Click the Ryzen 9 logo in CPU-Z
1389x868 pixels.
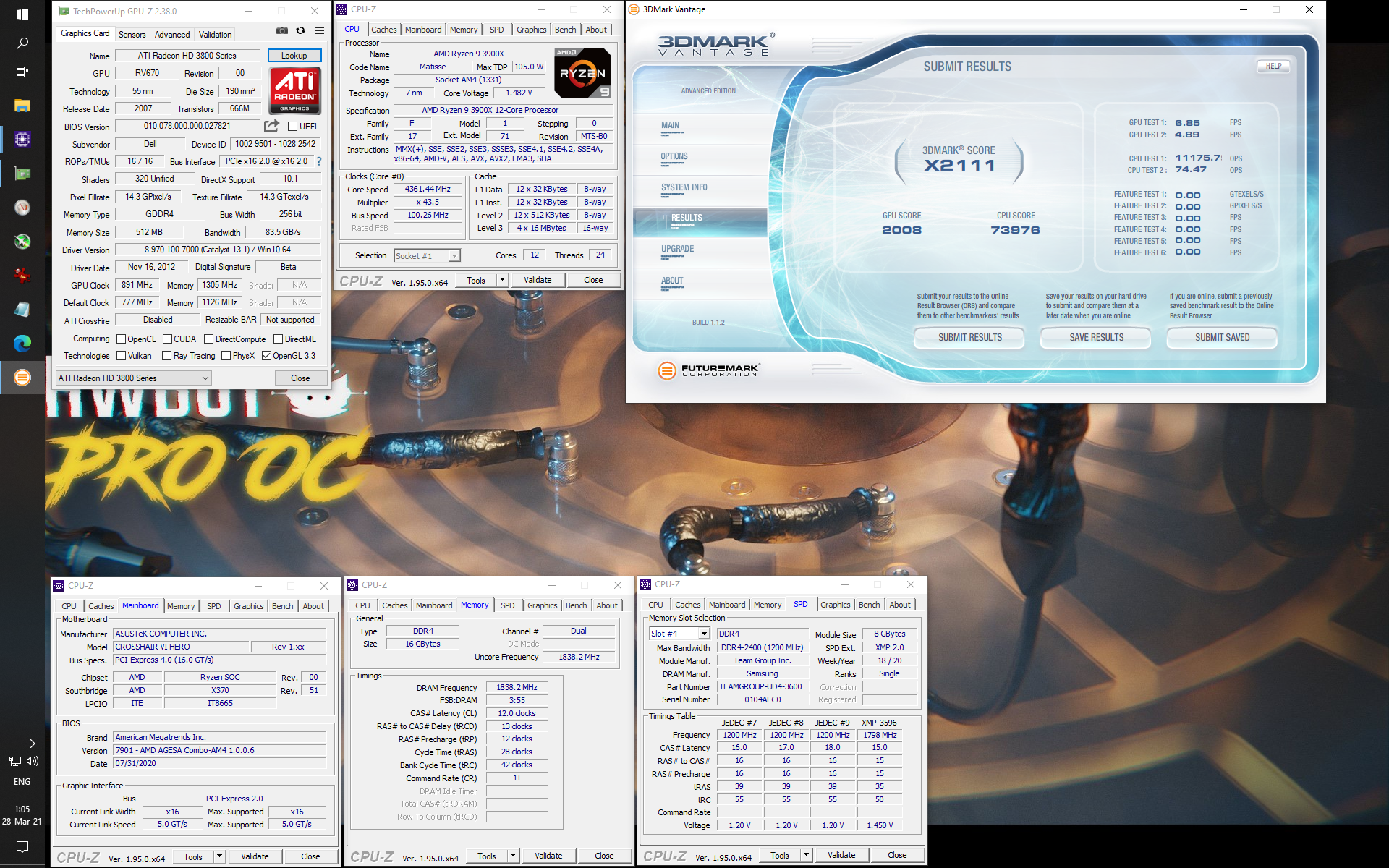click(x=582, y=73)
